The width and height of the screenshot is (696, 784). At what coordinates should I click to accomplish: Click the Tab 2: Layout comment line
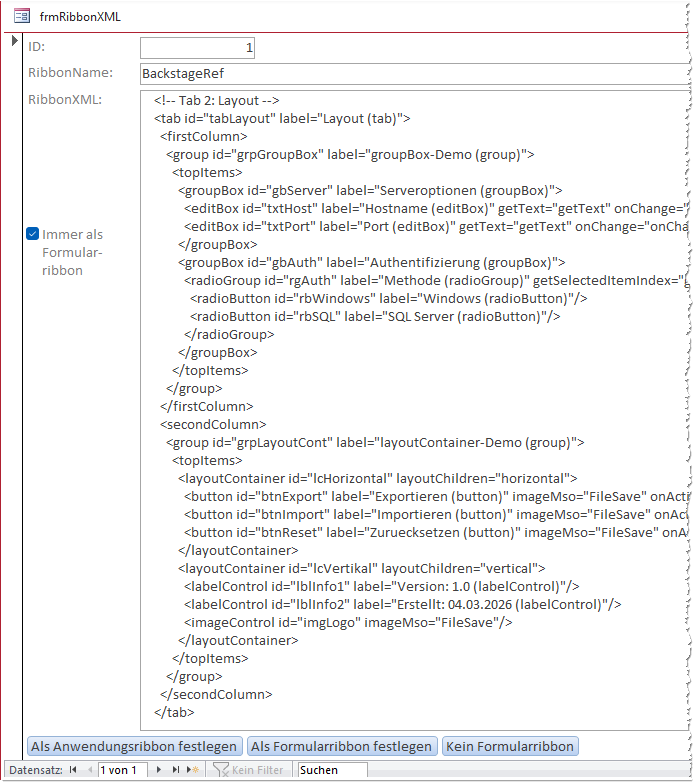[x=216, y=100]
